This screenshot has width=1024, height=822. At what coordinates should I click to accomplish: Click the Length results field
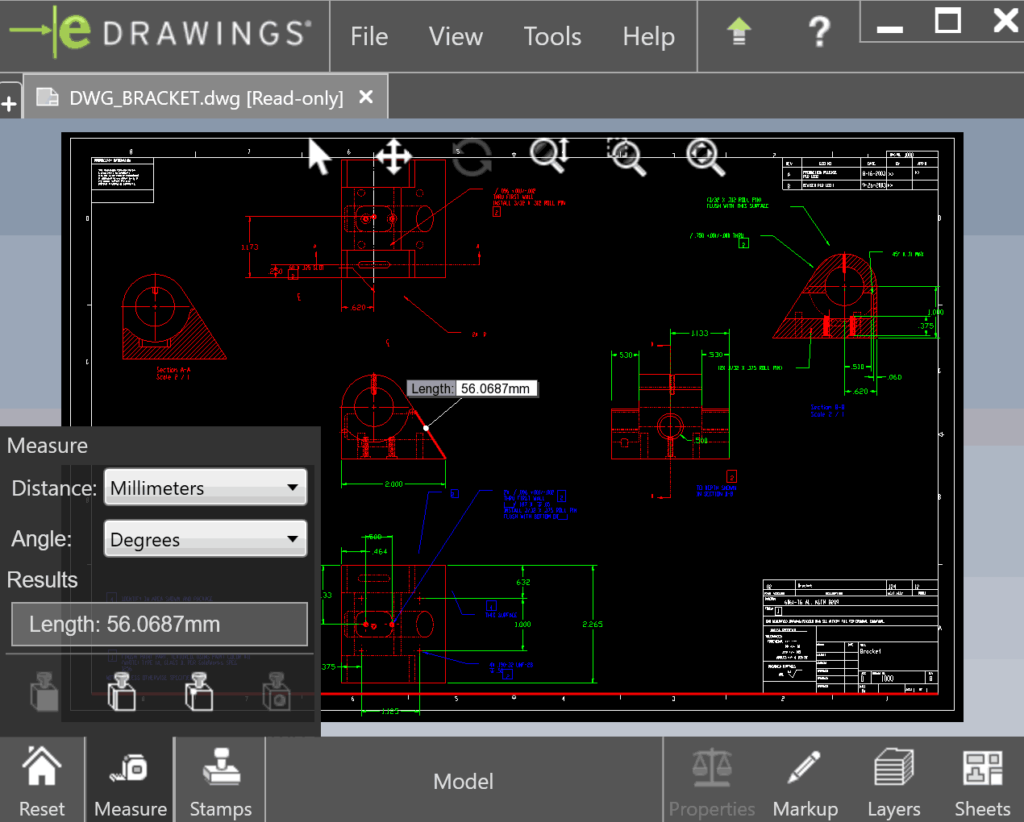[x=158, y=625]
